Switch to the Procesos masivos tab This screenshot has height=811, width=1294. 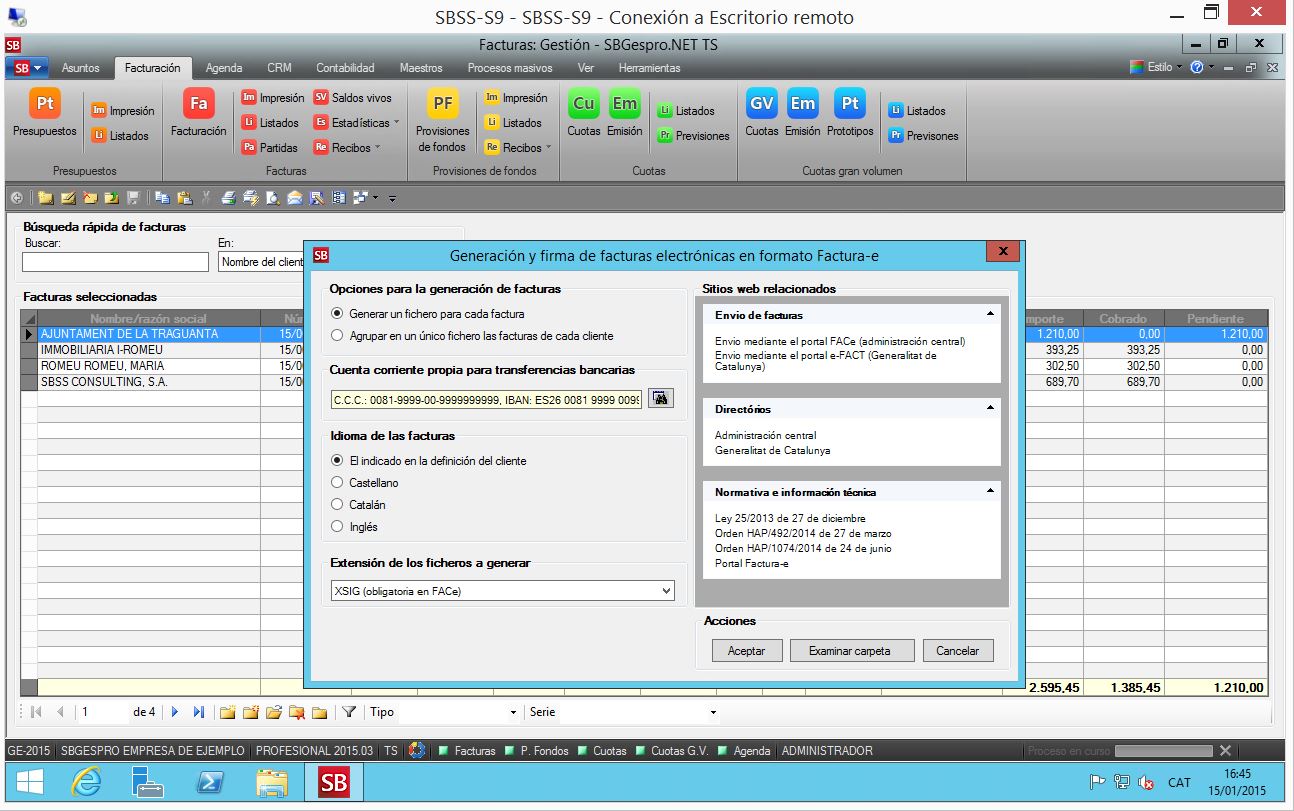[x=510, y=68]
